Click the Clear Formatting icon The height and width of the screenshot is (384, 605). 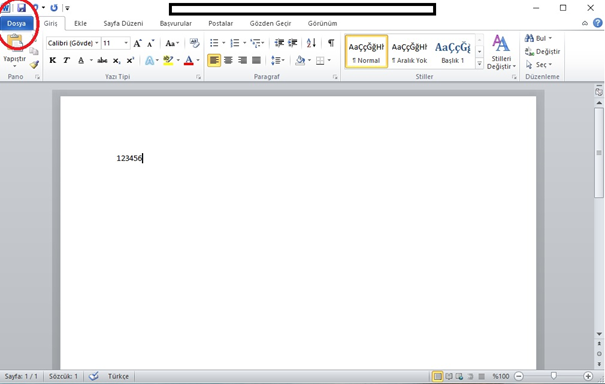click(x=194, y=43)
